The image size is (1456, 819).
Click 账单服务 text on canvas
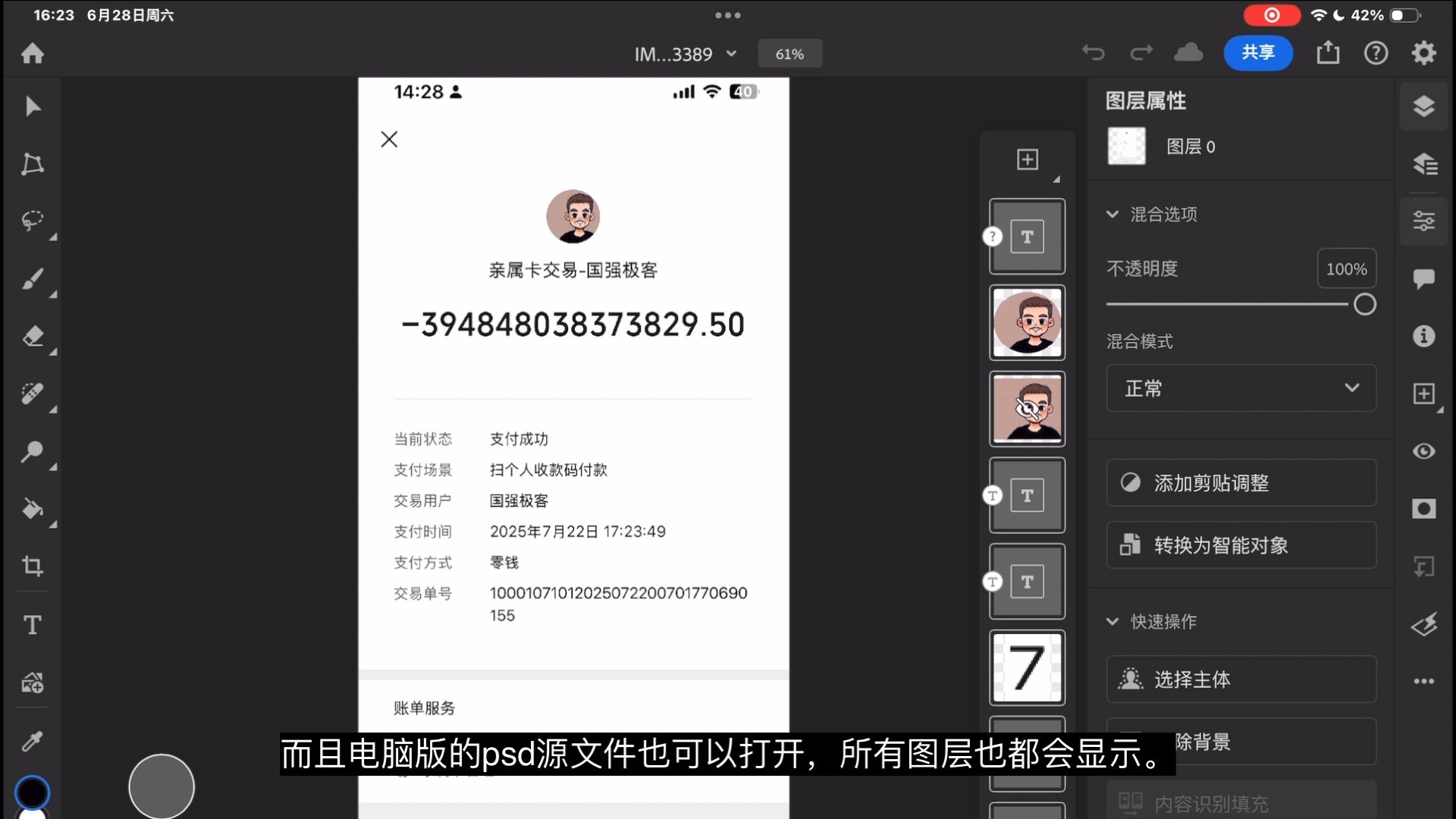[425, 708]
